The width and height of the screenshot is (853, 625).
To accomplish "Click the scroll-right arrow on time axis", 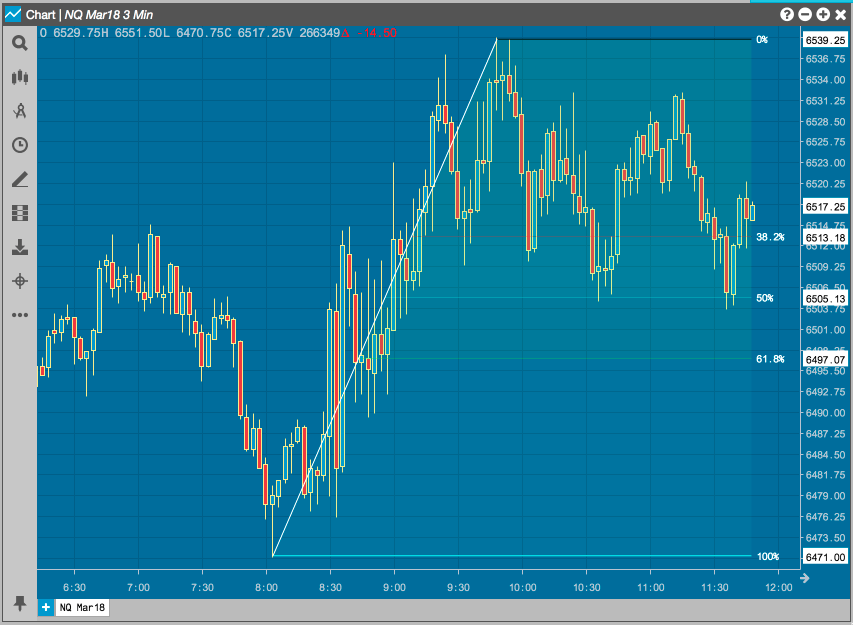I will [805, 578].
